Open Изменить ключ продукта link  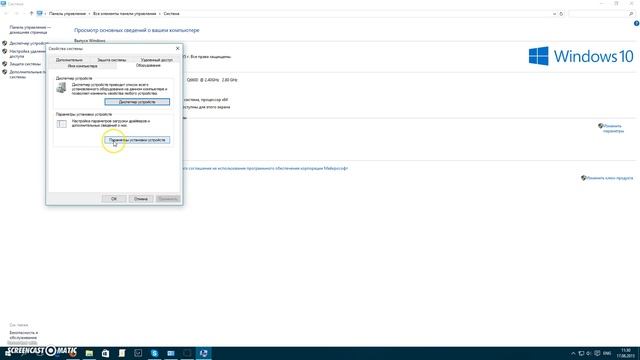[x=610, y=178]
